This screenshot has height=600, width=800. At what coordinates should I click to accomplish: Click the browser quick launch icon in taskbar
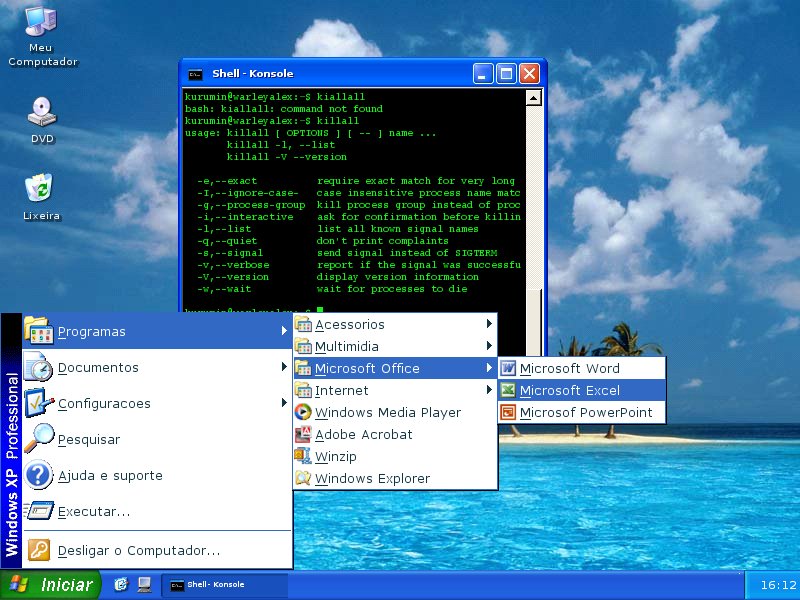(121, 584)
